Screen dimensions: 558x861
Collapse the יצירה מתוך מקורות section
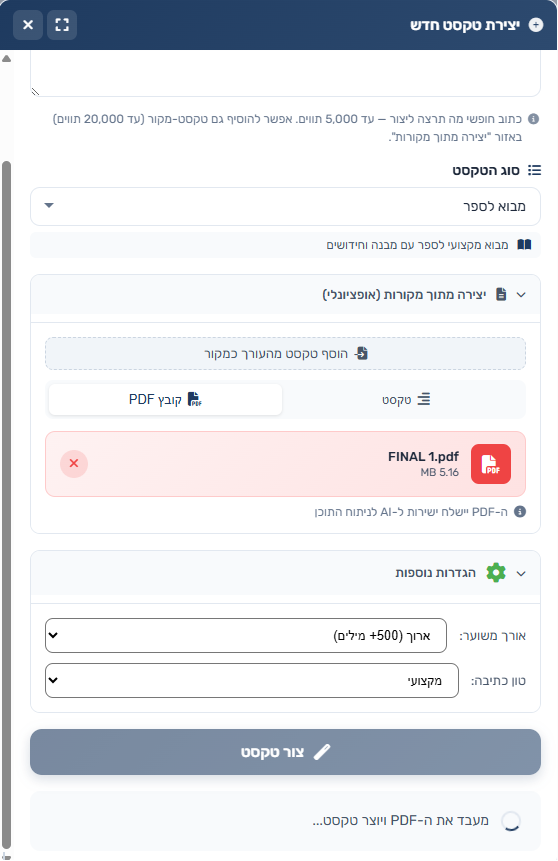(x=521, y=295)
